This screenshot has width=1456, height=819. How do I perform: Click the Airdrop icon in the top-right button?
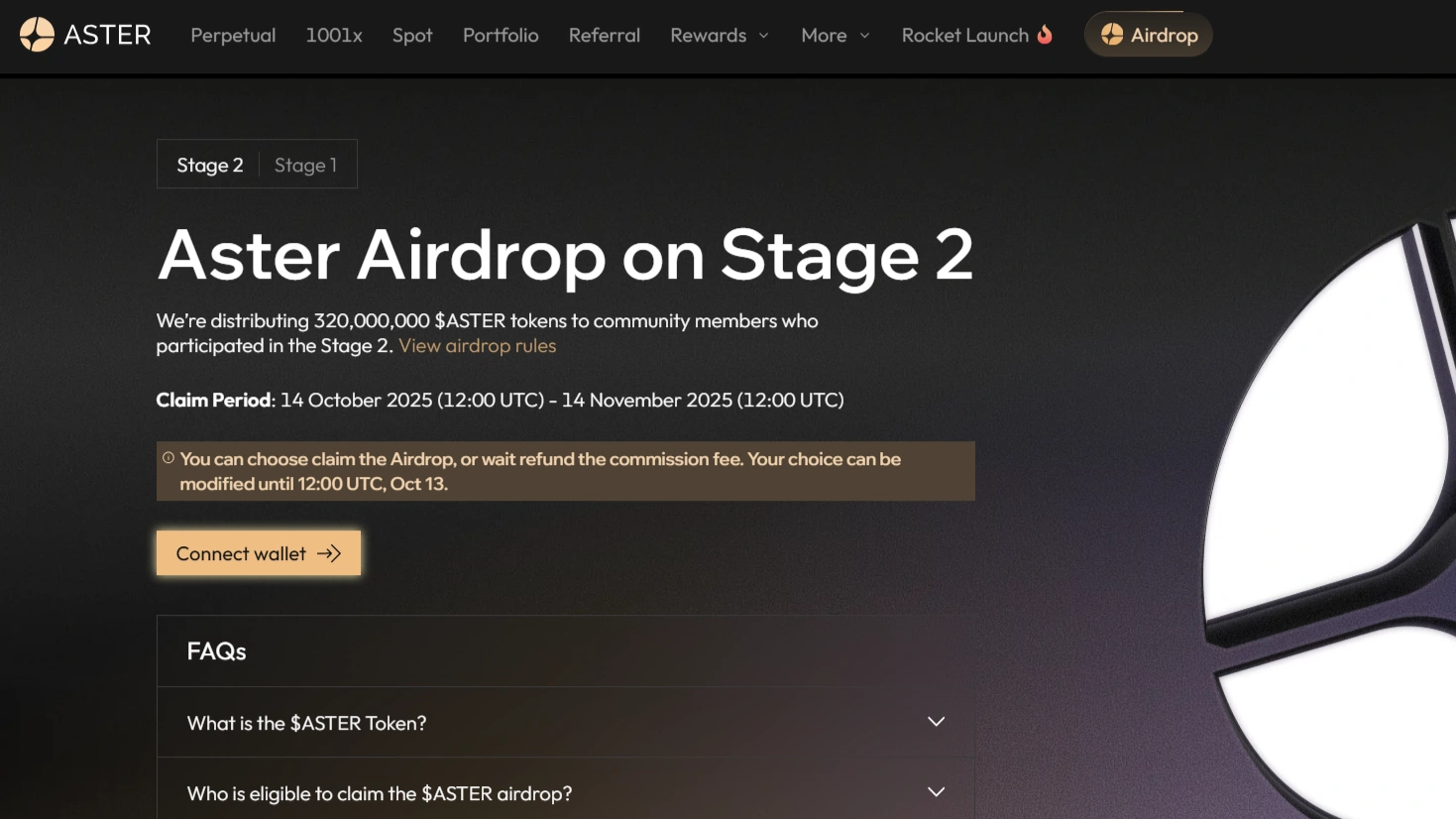[1109, 34]
